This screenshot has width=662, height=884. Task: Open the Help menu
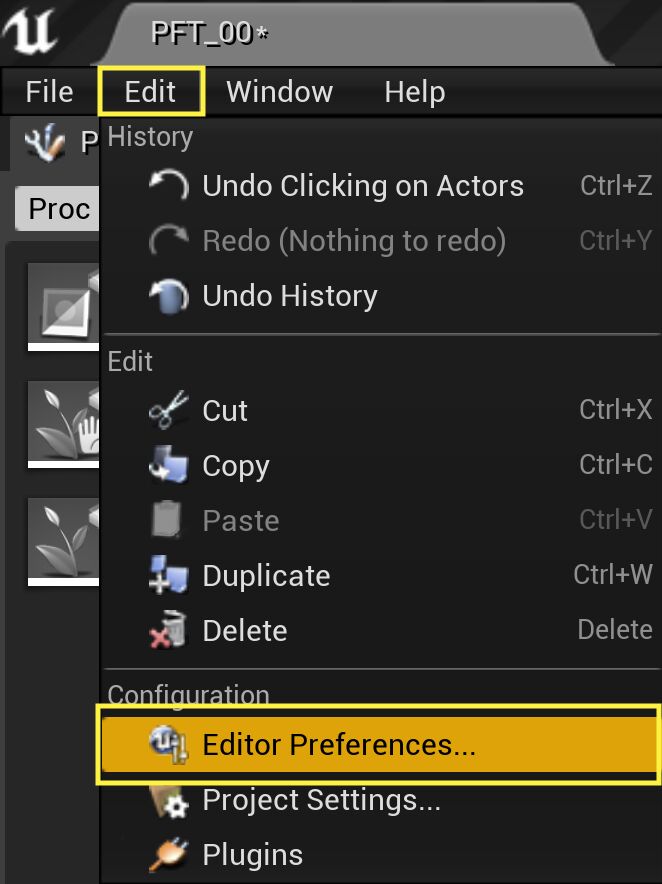pos(413,92)
